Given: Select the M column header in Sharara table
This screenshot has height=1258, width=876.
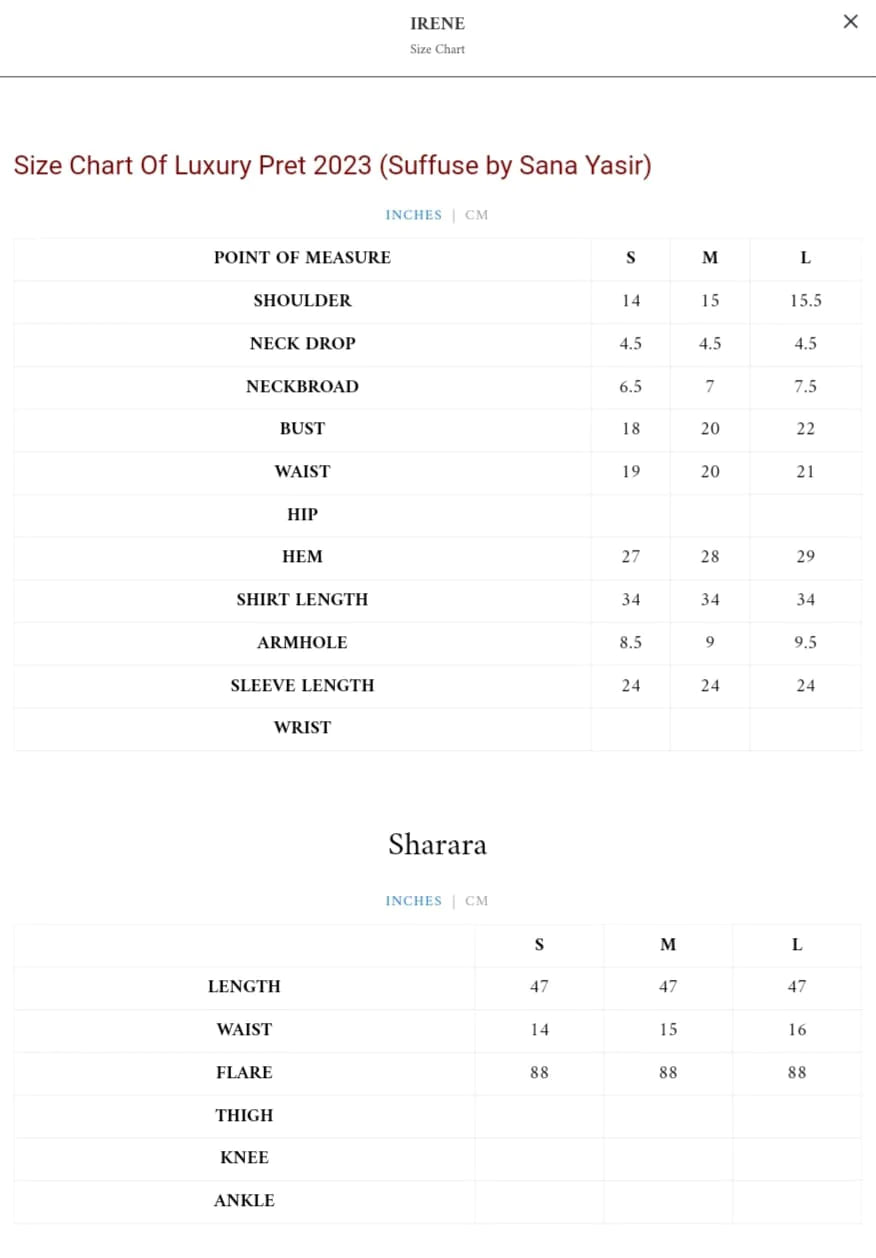Looking at the screenshot, I should (x=668, y=945).
